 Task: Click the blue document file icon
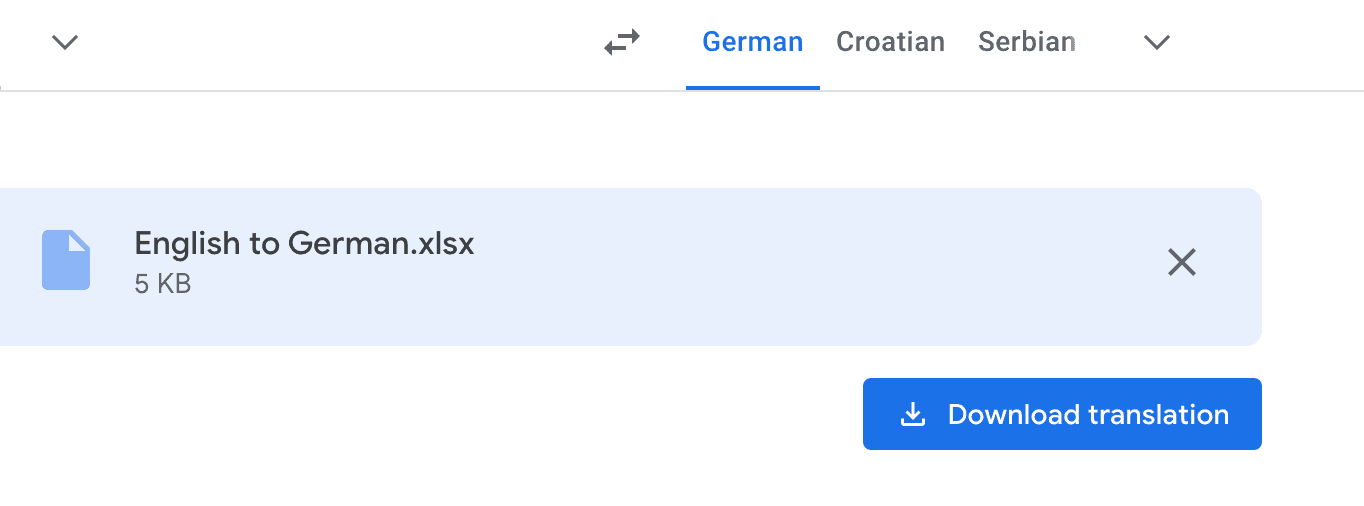pyautogui.click(x=66, y=260)
